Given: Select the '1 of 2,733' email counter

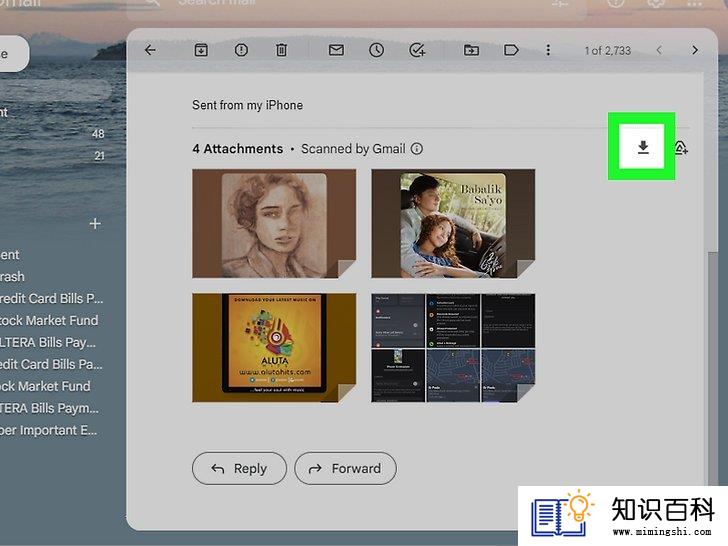Looking at the screenshot, I should pyautogui.click(x=607, y=51).
